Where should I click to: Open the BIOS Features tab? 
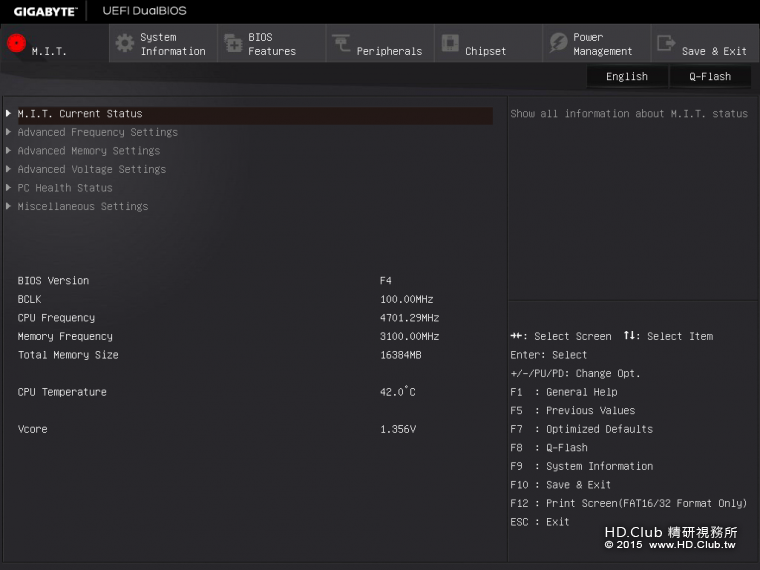272,44
